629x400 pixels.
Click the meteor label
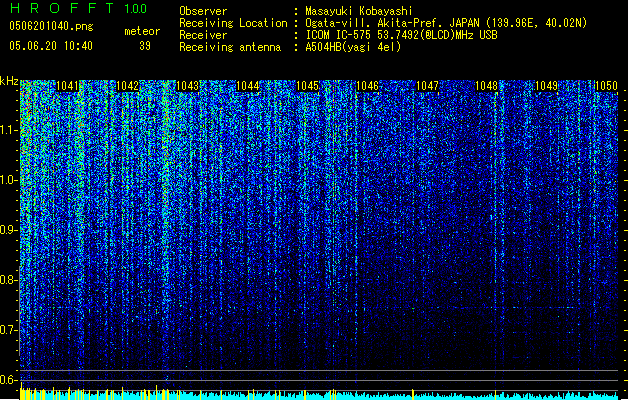click(x=142, y=31)
